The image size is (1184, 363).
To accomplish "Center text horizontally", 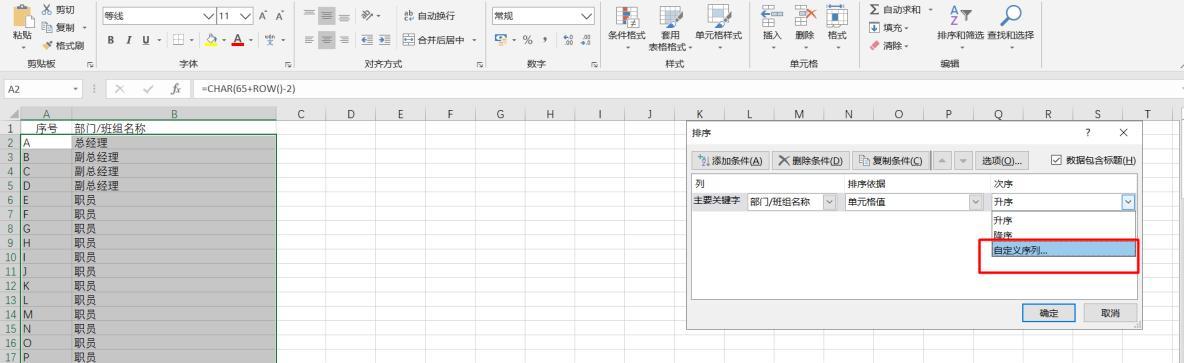I will pyautogui.click(x=326, y=40).
